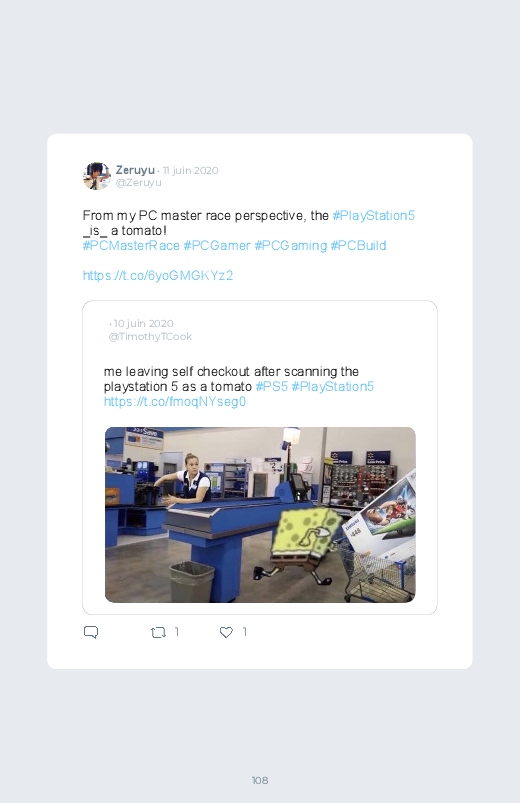Open the #PS5 hashtag in quoted tweet
Viewport: 520px width, 803px height.
click(272, 387)
